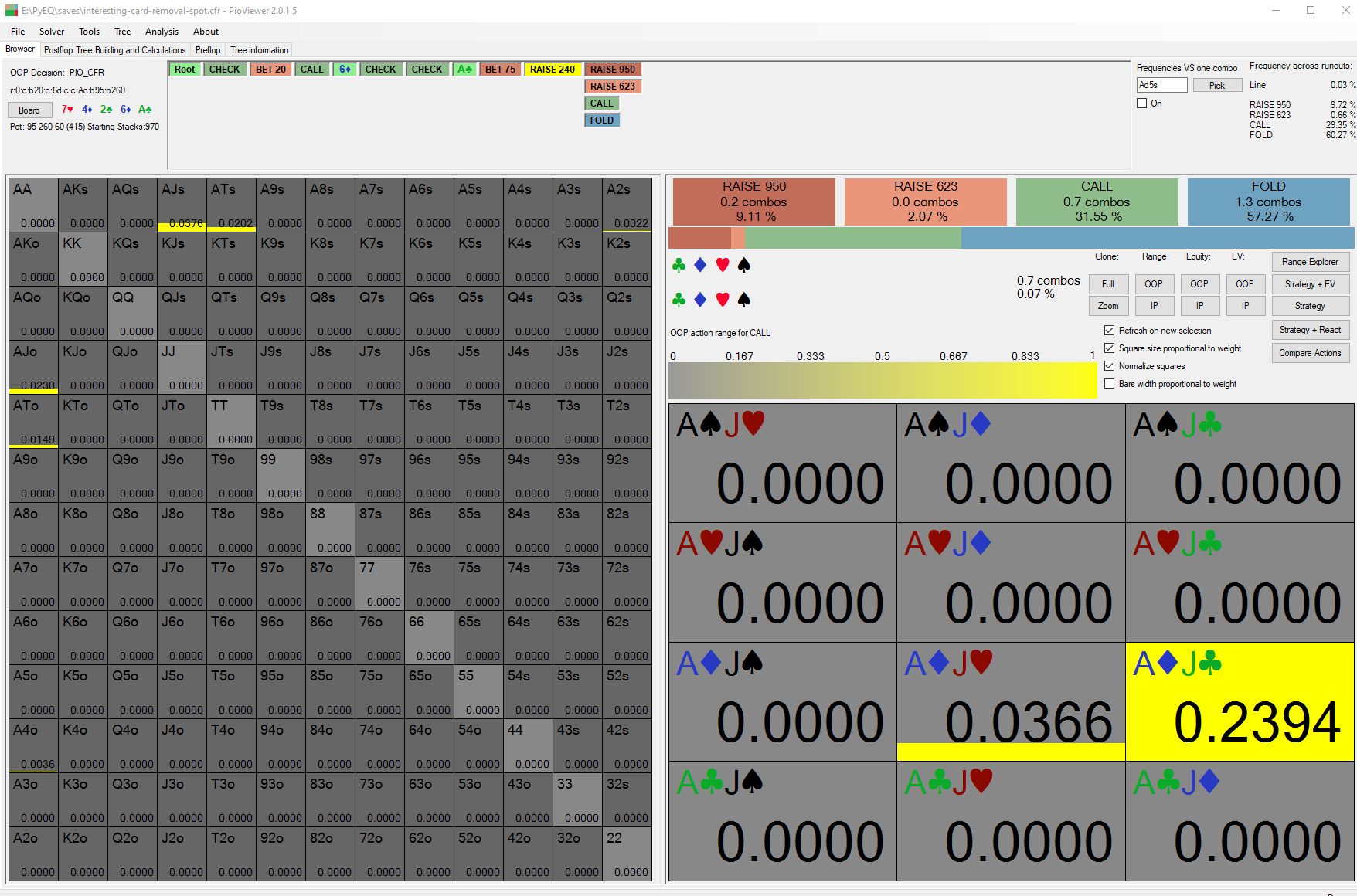Click the diamond suit icon in the lower suit row
Image resolution: width=1357 pixels, height=896 pixels.
(700, 300)
